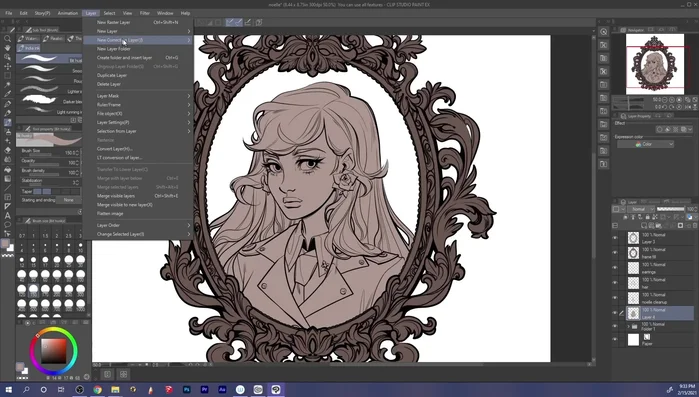
Task: Select the Move layer tool
Action: click(x=8, y=66)
